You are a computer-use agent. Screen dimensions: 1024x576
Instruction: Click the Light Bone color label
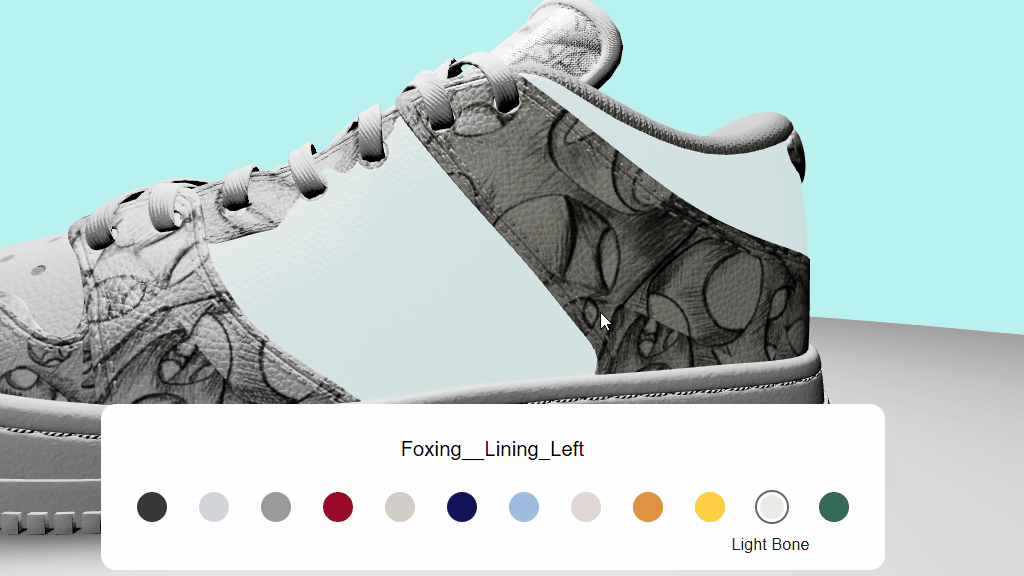click(771, 545)
